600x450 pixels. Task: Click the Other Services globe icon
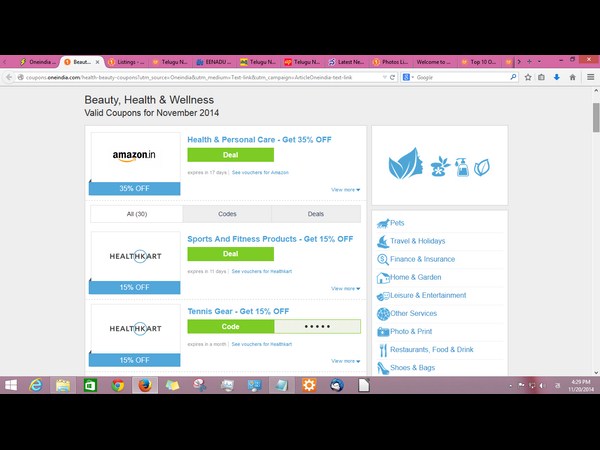point(383,314)
